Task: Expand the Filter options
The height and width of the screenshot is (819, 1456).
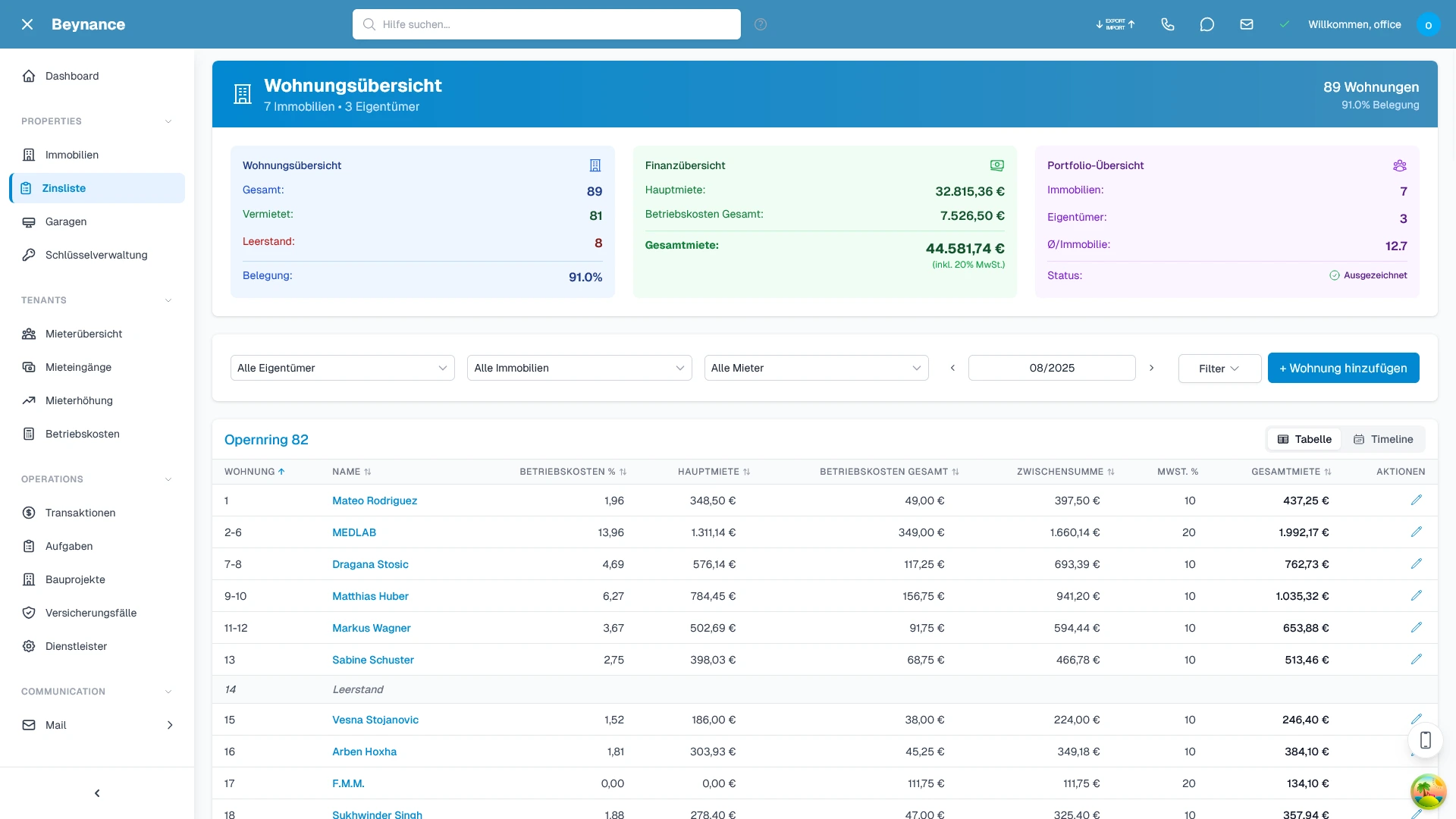Action: (x=1219, y=368)
